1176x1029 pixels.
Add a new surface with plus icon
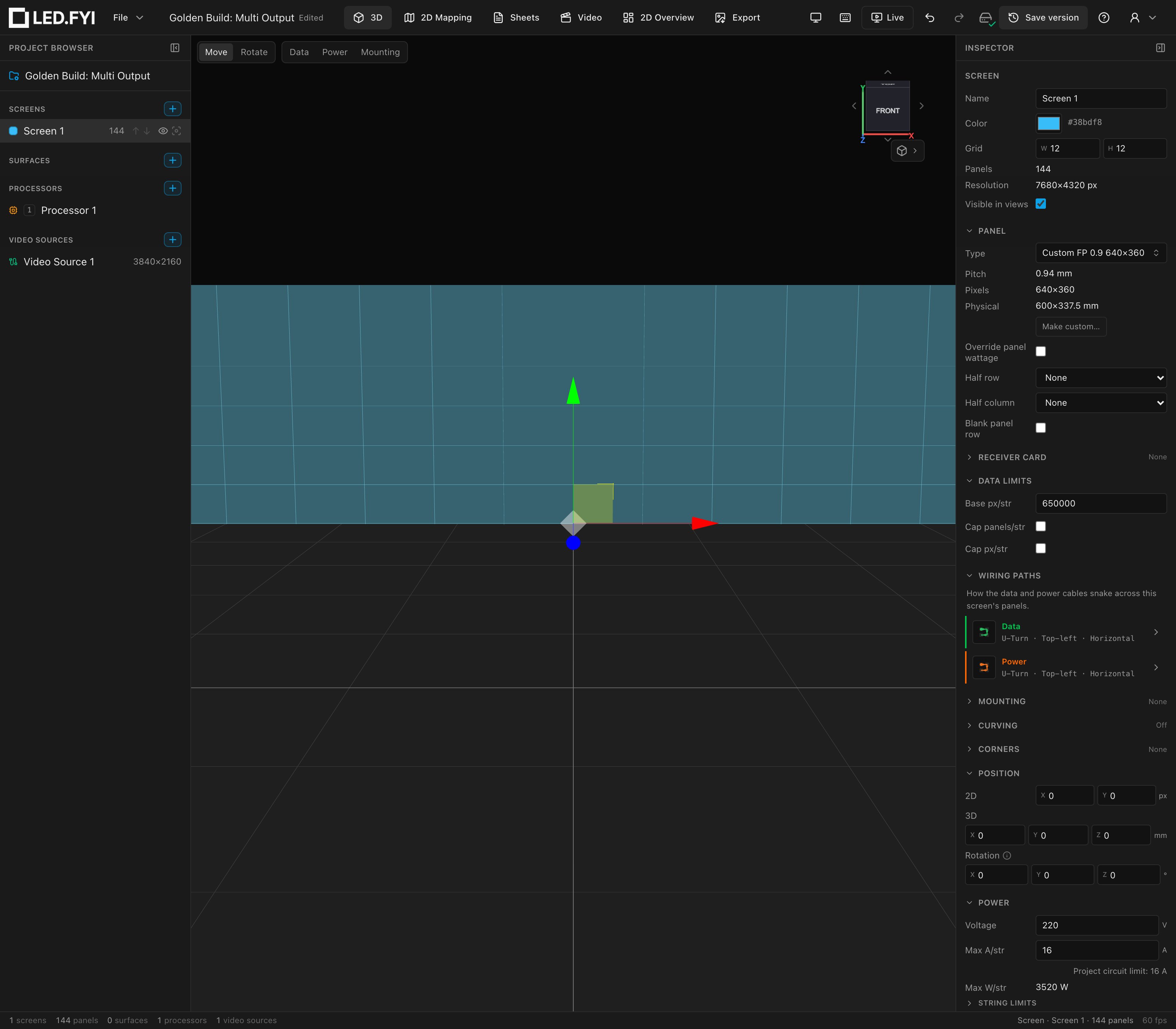point(172,160)
